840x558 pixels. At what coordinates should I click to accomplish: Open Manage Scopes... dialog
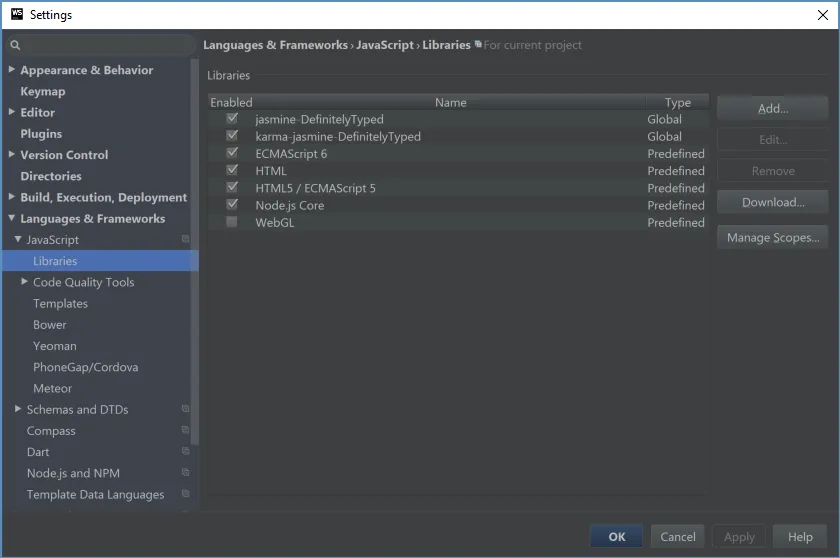click(x=772, y=237)
